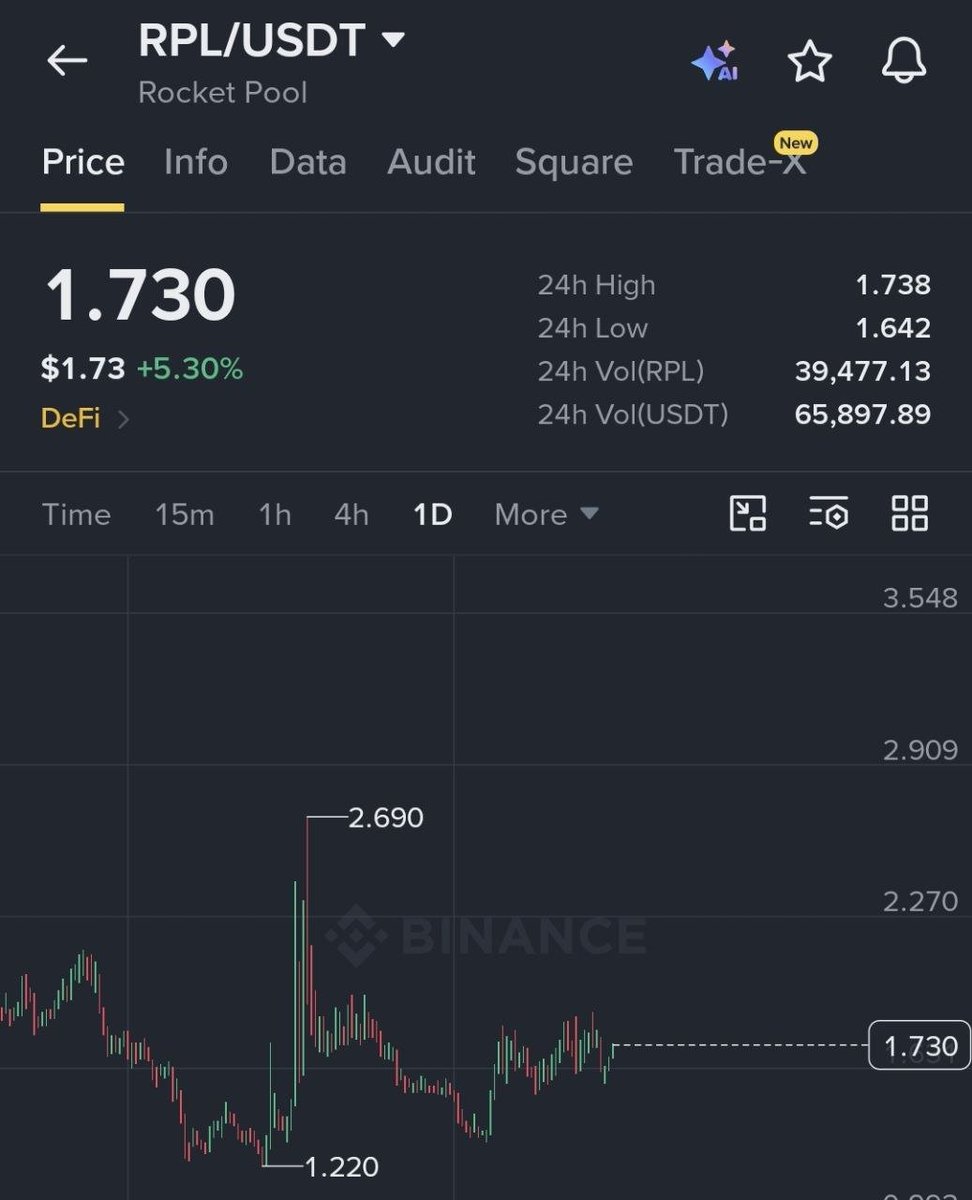Switch to the Data tab
This screenshot has height=1200, width=972.
[308, 162]
